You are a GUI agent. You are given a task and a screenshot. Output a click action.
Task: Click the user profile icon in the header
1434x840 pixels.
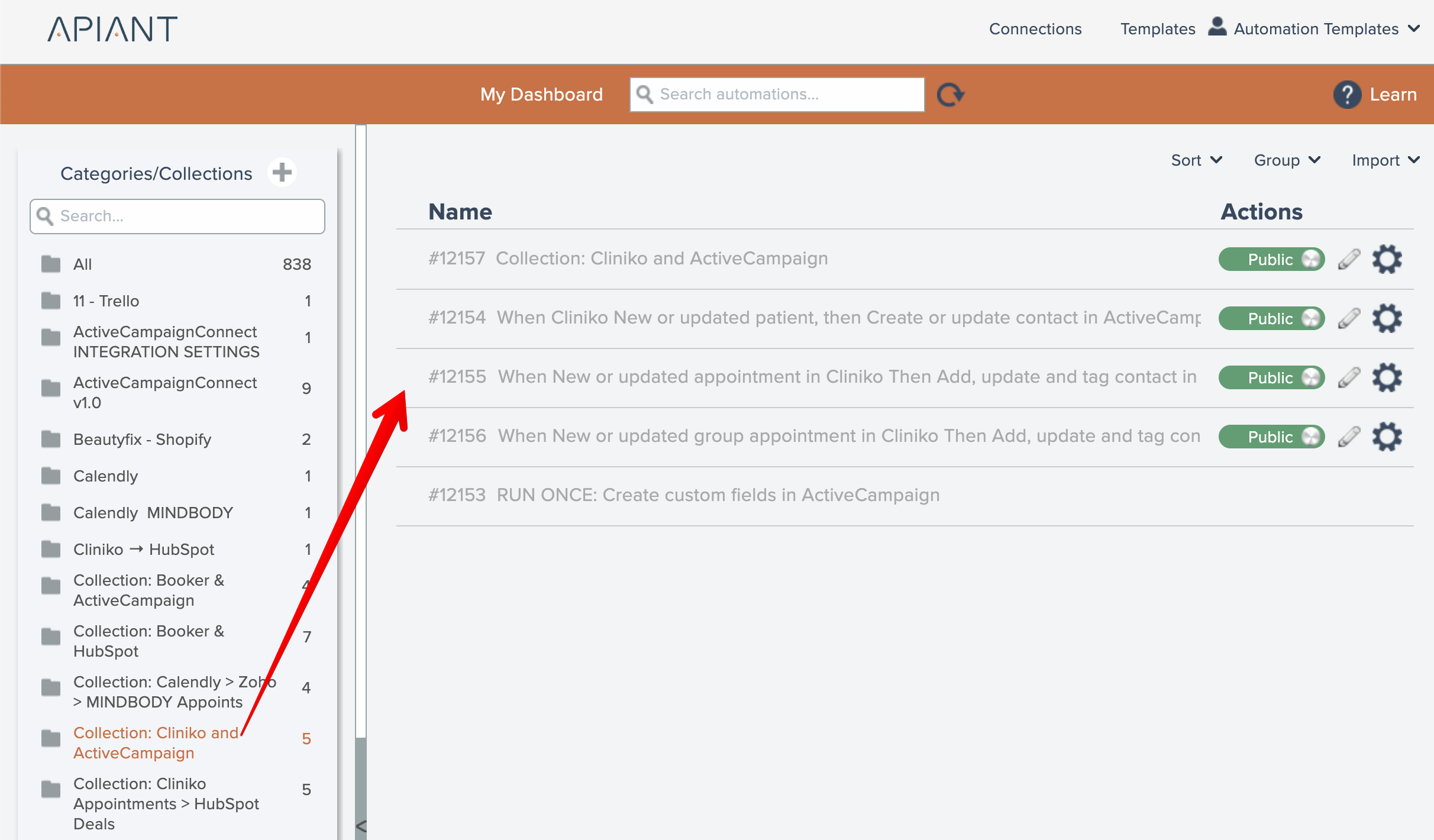[1217, 27]
